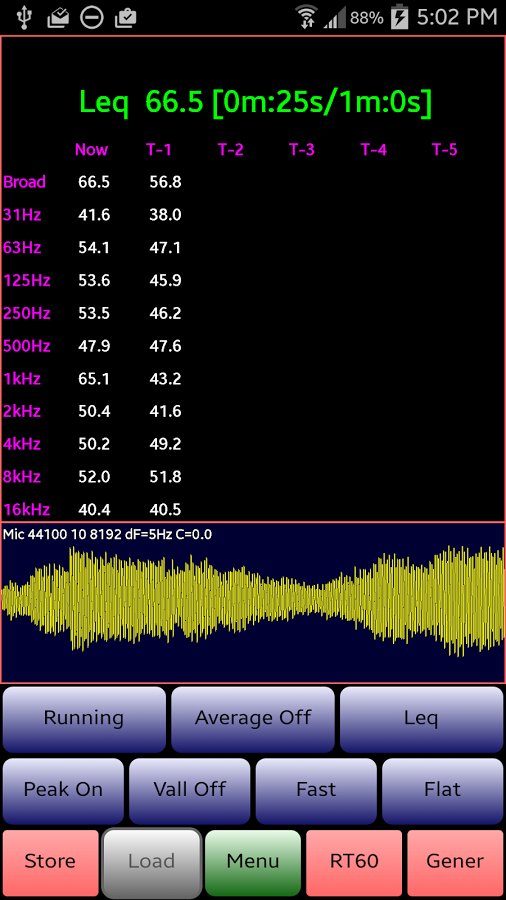Click the greyed-out Load button
Screen dimensions: 506x900
click(x=151, y=863)
